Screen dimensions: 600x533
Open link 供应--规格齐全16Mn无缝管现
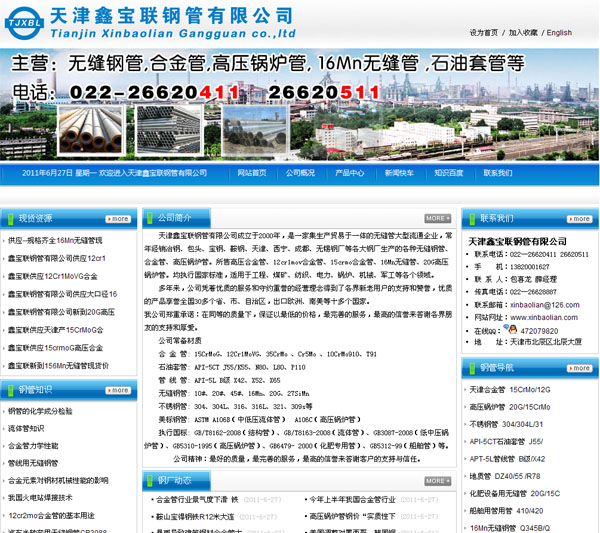55,241
